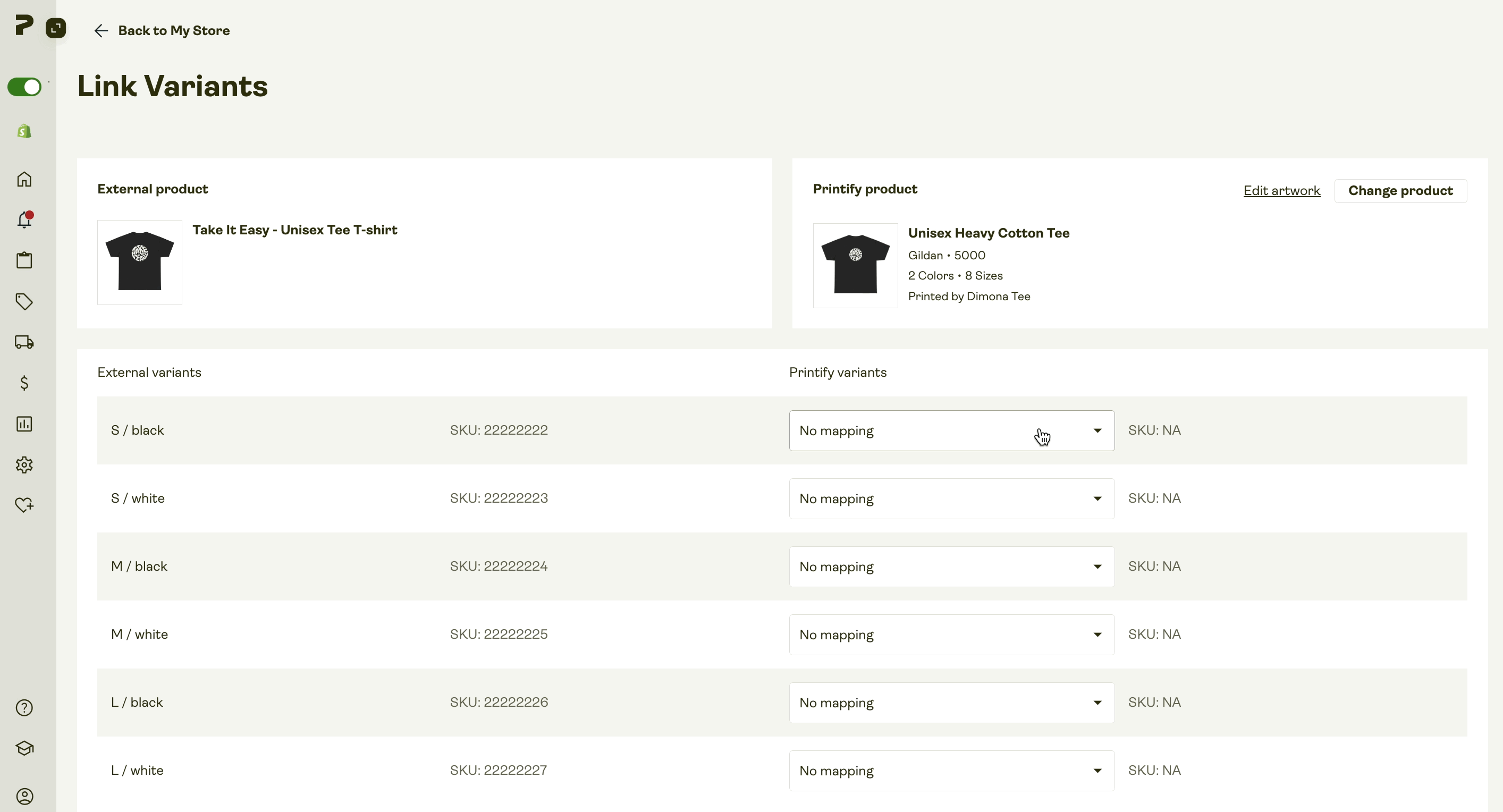This screenshot has height=812, width=1503.
Task: Click the Take It Easy t-shirt thumbnail
Action: [x=139, y=262]
